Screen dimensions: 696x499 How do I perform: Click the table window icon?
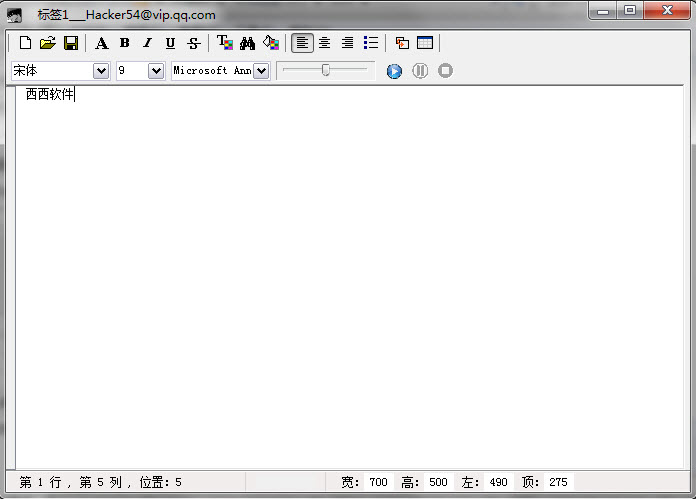coord(425,43)
